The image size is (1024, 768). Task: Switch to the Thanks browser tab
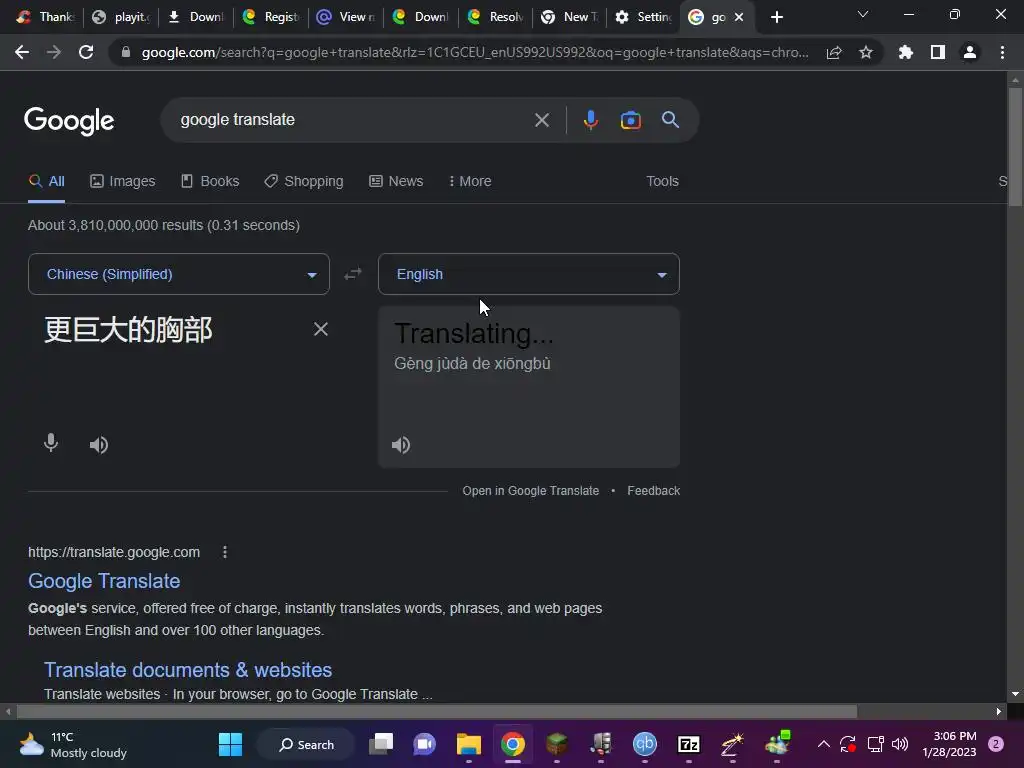[46, 17]
